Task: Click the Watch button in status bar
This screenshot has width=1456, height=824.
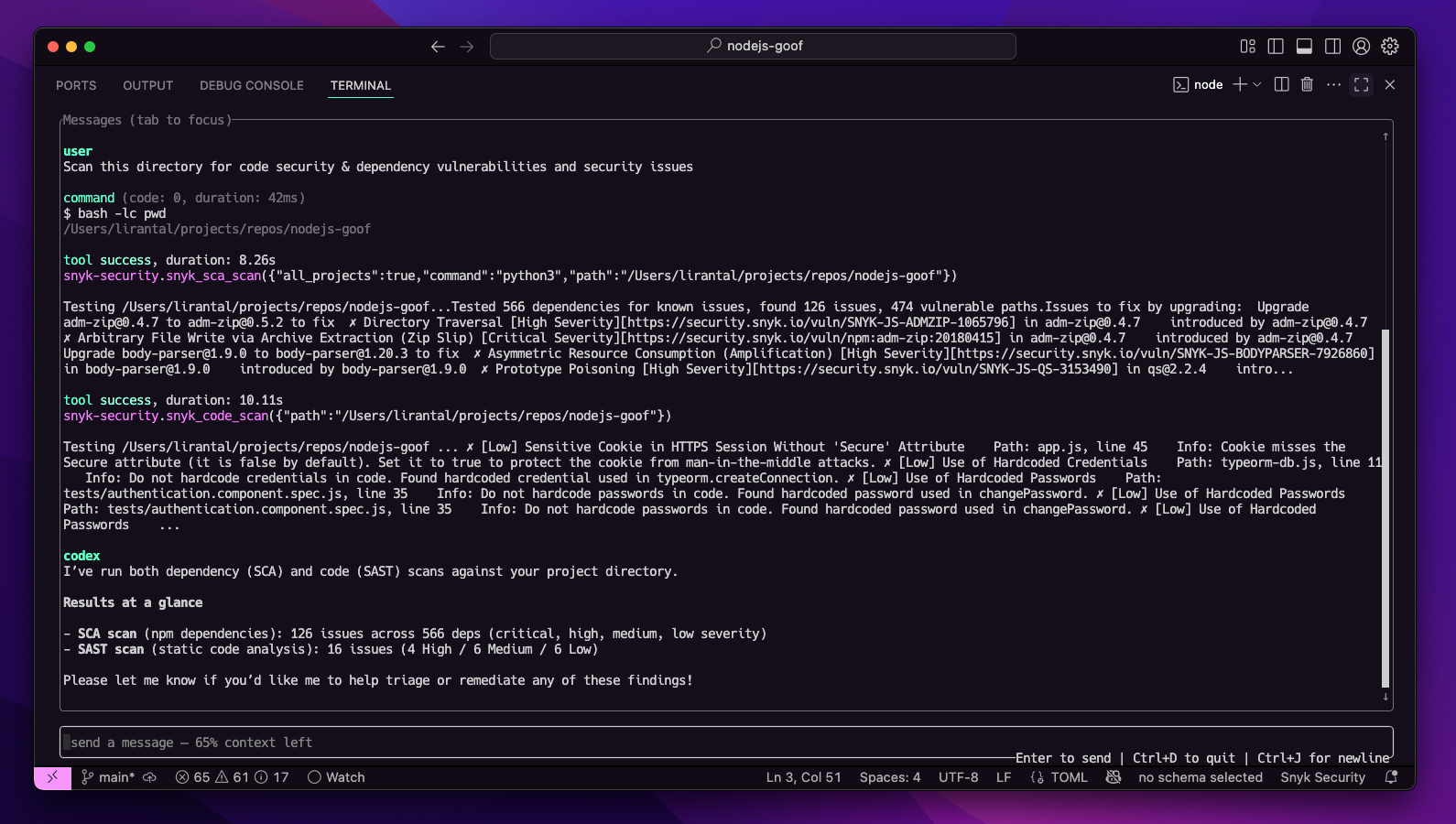Action: coord(336,777)
